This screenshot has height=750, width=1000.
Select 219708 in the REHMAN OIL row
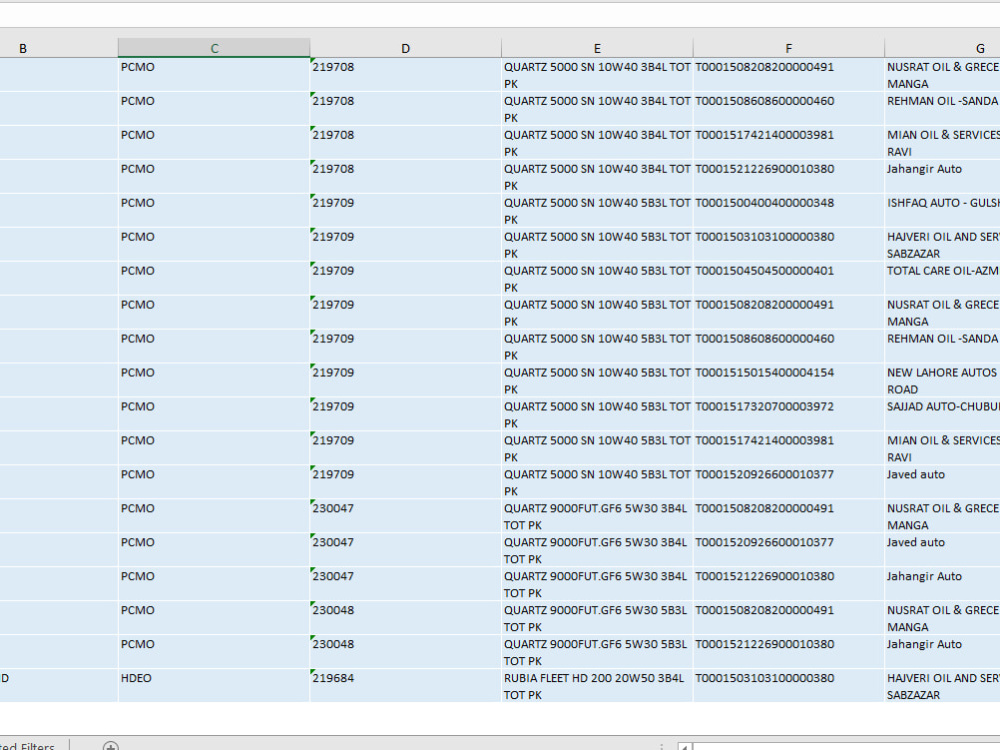pyautogui.click(x=406, y=109)
